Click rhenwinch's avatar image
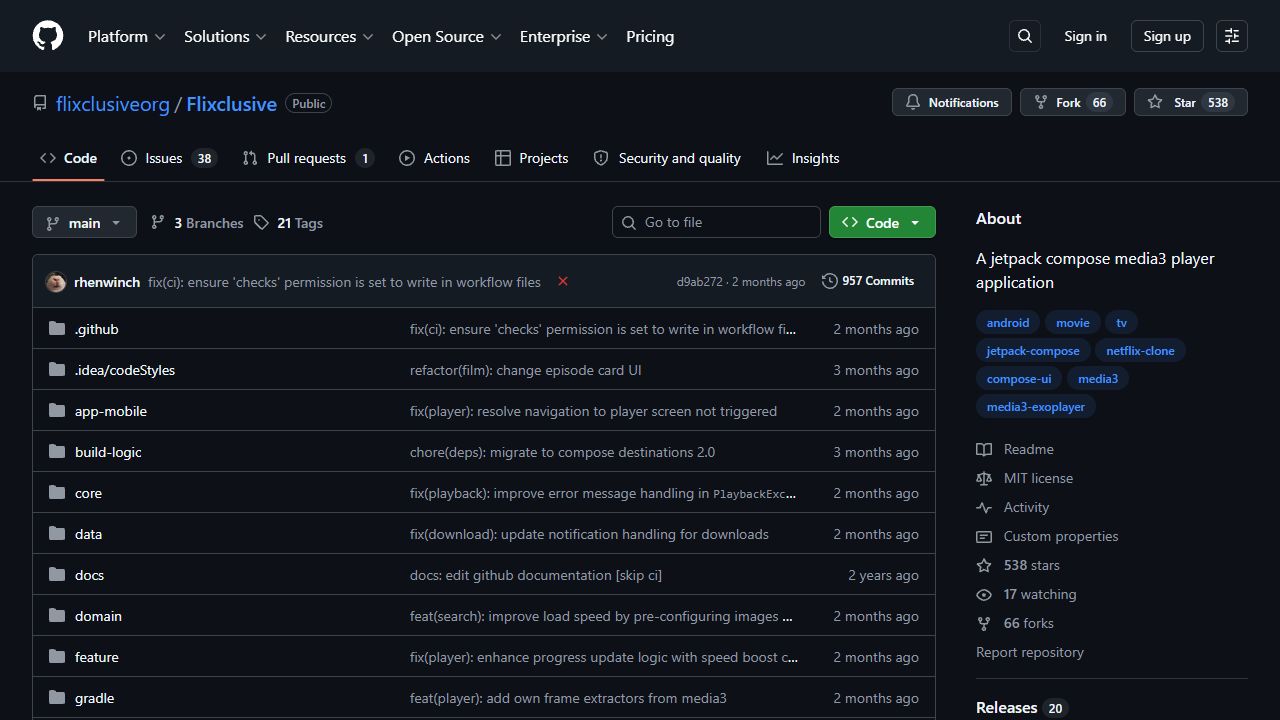This screenshot has height=720, width=1280. click(x=56, y=282)
